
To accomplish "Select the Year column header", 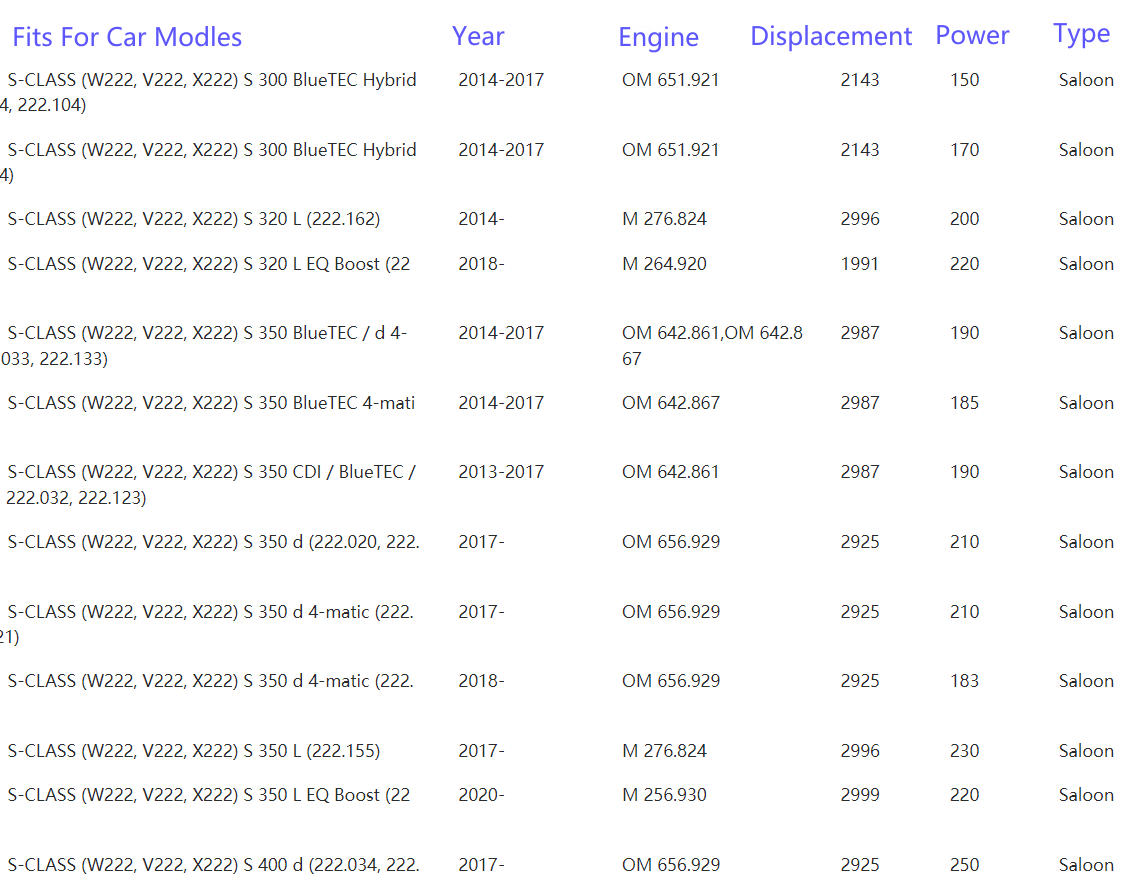I will [478, 36].
